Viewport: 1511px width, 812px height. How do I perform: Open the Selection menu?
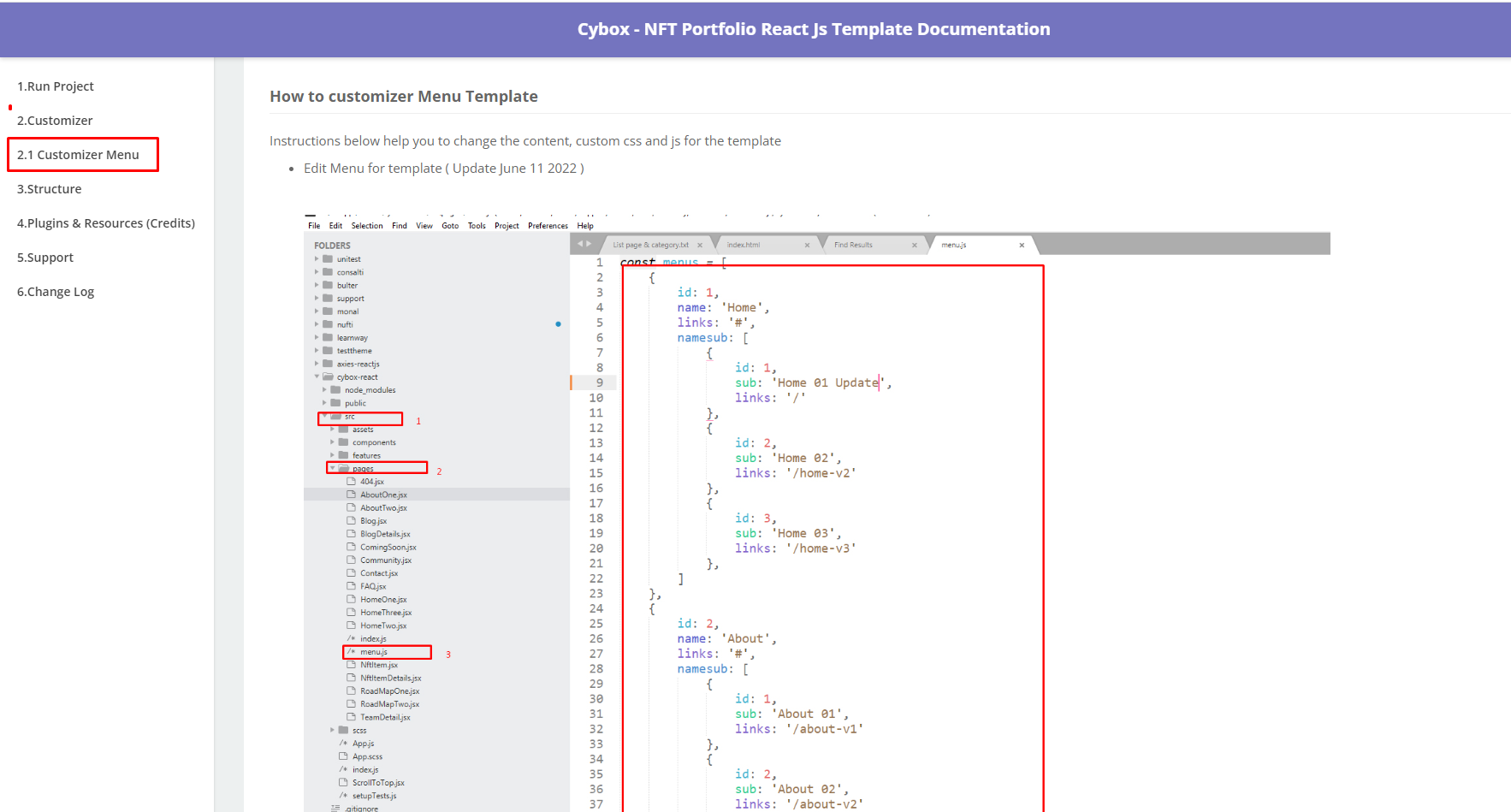(367, 226)
